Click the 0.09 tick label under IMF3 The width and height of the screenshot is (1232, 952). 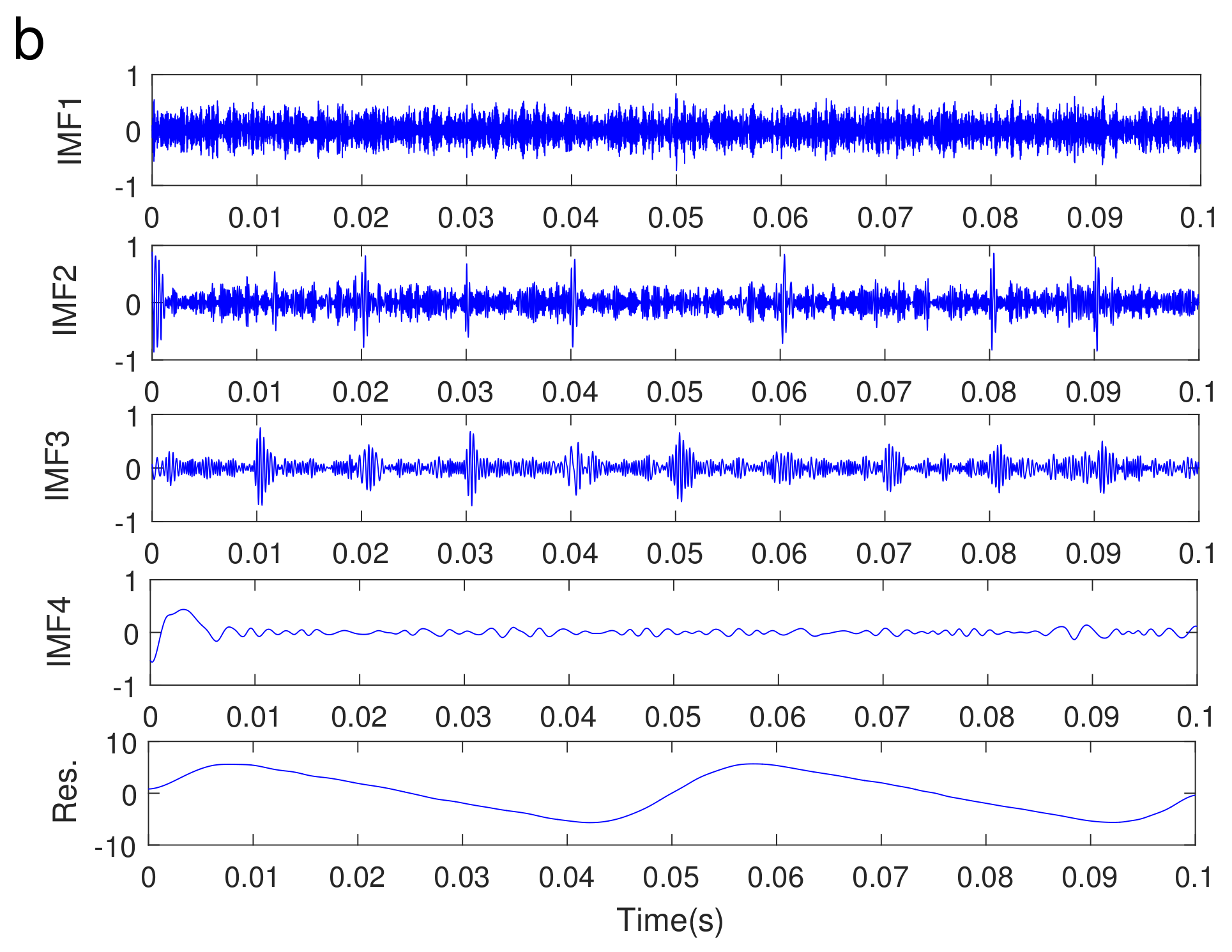[1093, 554]
